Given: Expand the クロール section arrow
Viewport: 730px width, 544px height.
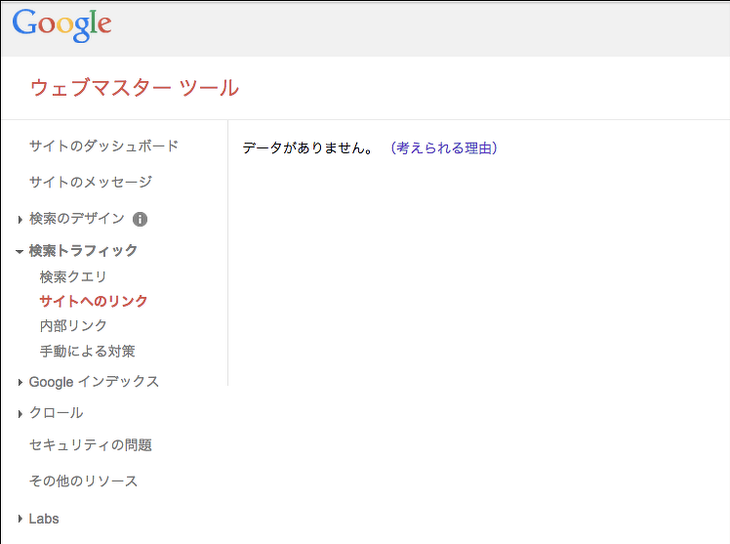Looking at the screenshot, I should tap(20, 414).
